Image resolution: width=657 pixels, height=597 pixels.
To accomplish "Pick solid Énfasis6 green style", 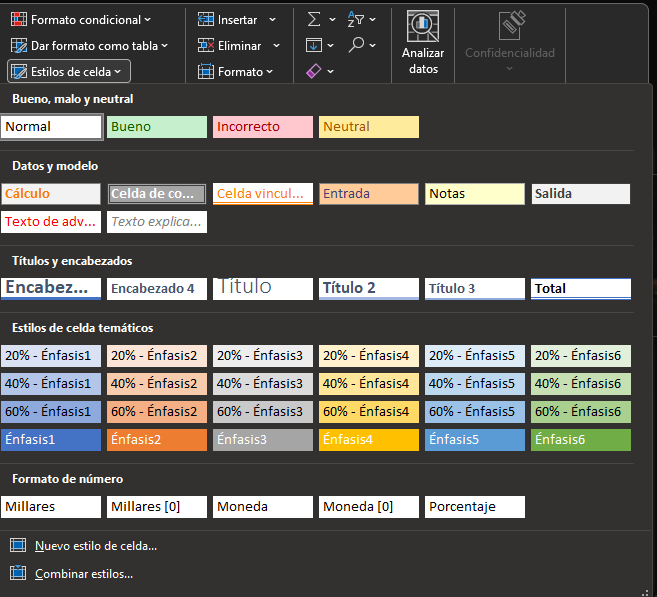I will pyautogui.click(x=581, y=439).
